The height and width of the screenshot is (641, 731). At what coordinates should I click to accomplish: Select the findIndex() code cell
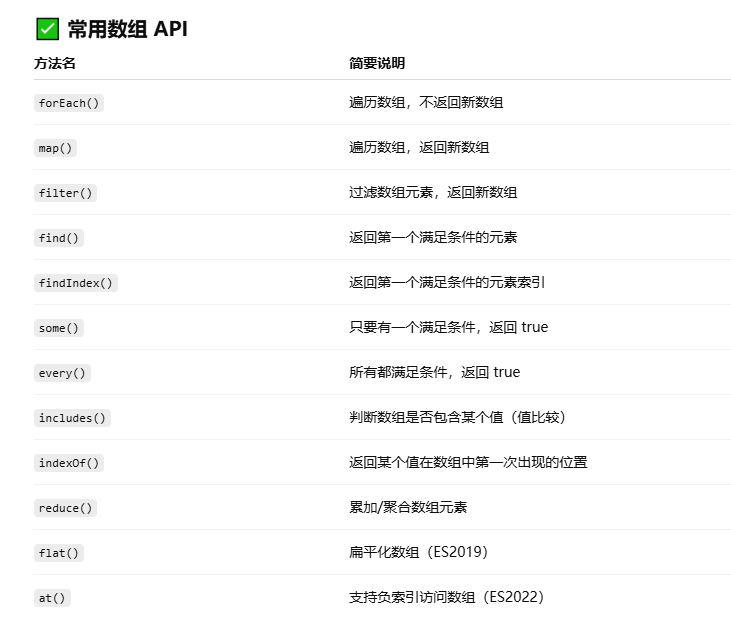click(x=76, y=283)
